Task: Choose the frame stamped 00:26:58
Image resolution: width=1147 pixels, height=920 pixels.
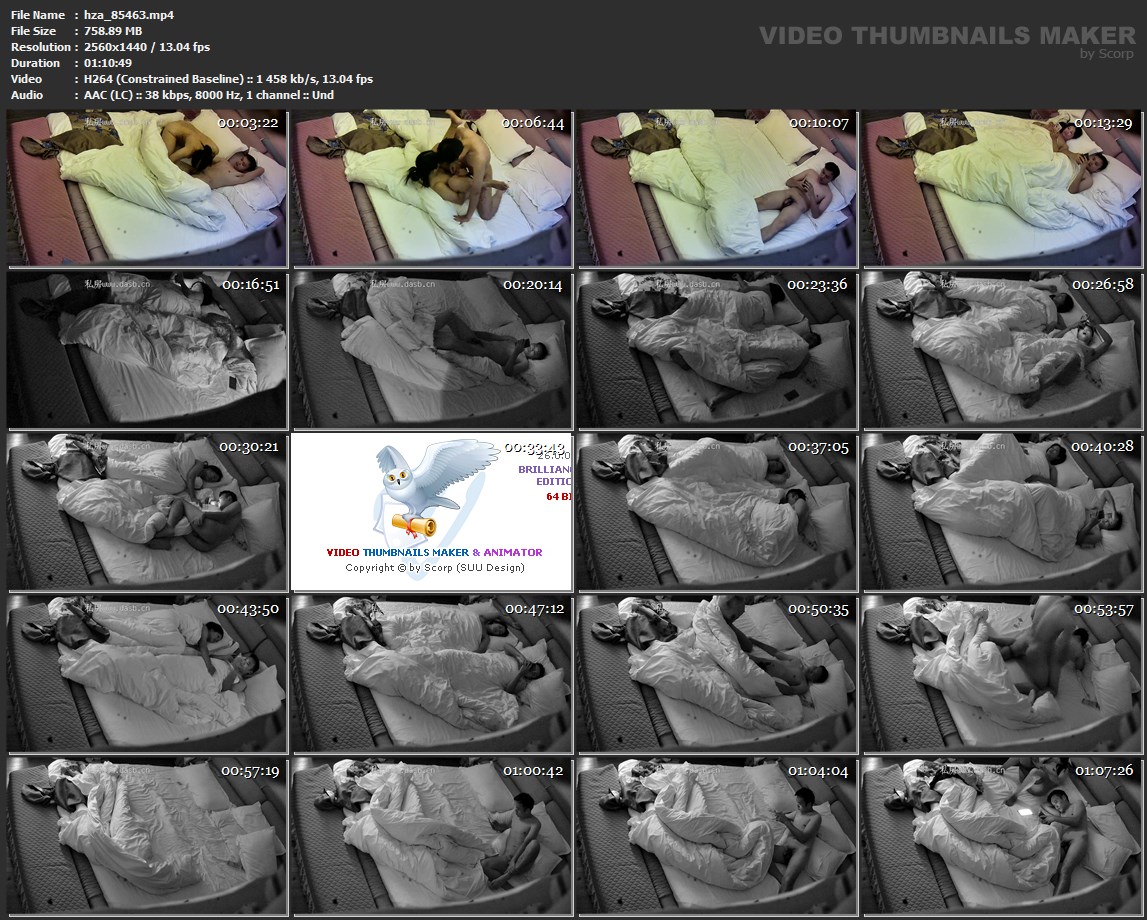Action: tap(1003, 350)
